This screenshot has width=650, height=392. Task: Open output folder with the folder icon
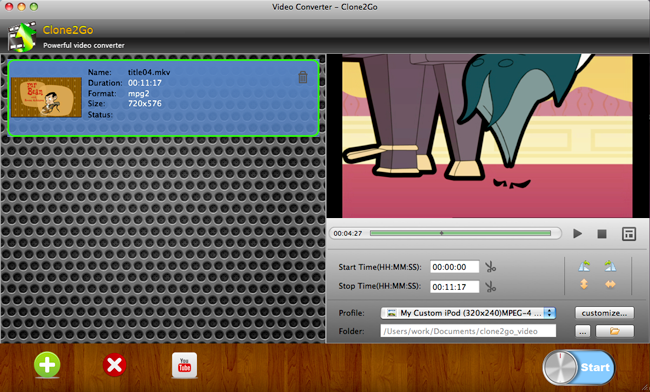coord(615,331)
